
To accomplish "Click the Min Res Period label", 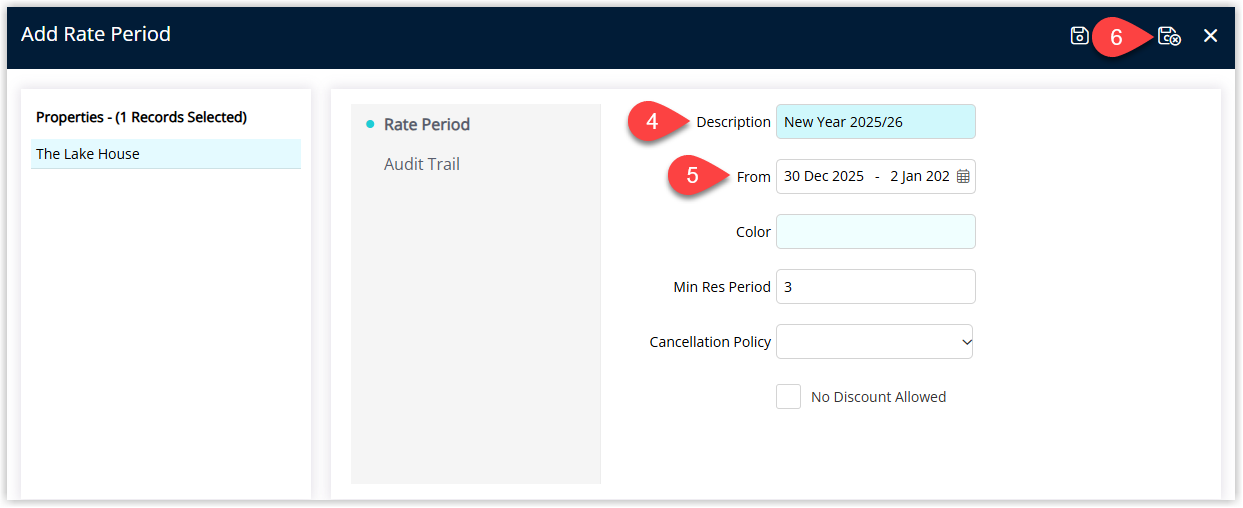I will [722, 287].
